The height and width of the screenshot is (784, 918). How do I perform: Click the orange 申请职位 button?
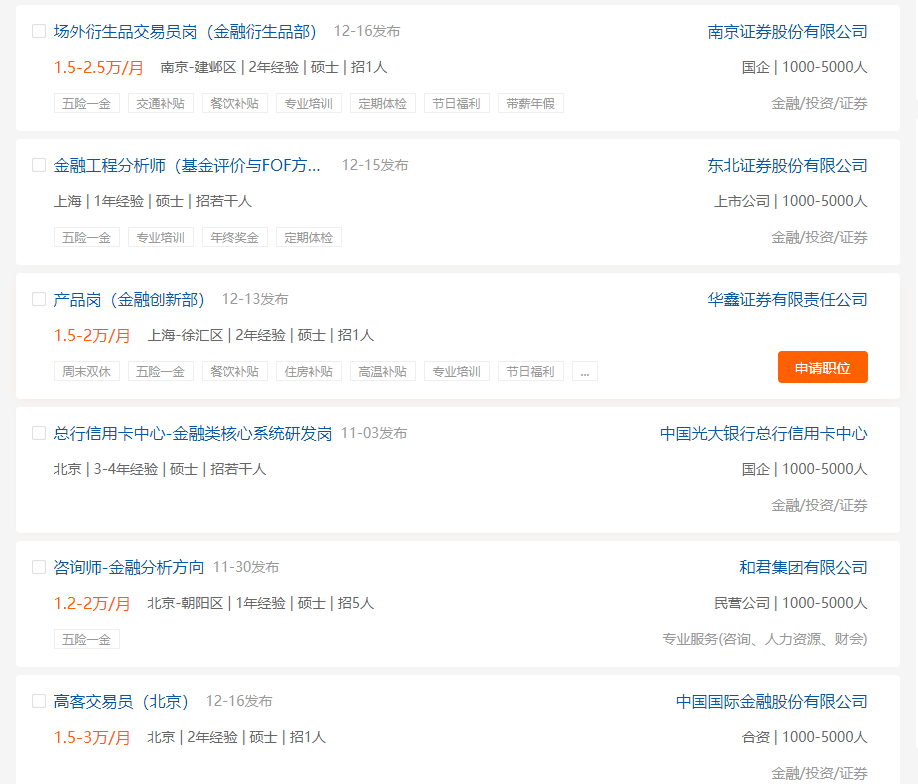tap(822, 367)
